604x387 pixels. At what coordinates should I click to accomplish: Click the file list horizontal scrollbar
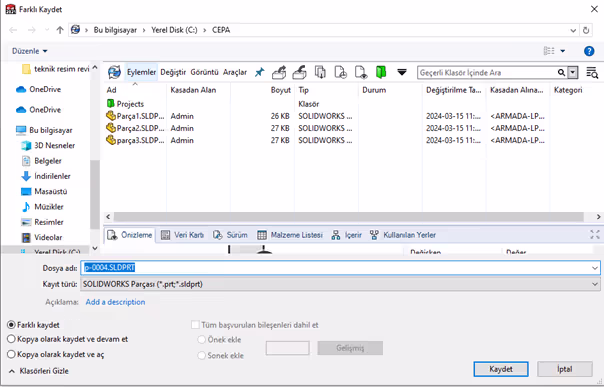coord(349,217)
